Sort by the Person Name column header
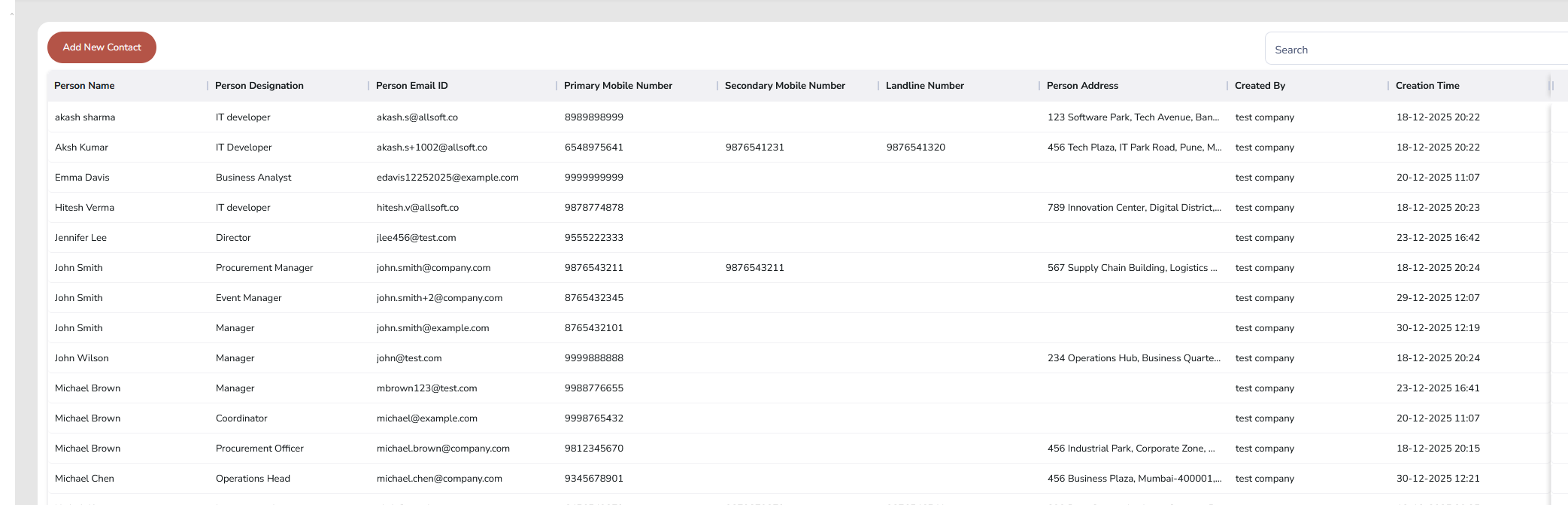Image resolution: width=1568 pixels, height=505 pixels. [x=84, y=86]
